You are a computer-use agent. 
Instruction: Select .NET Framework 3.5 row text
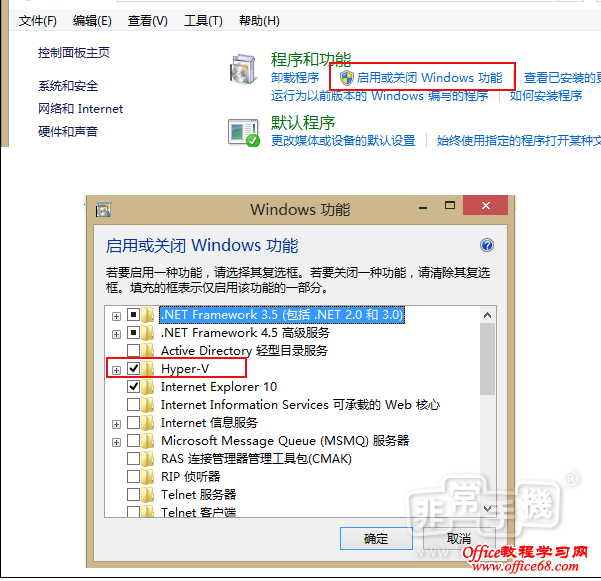click(282, 315)
